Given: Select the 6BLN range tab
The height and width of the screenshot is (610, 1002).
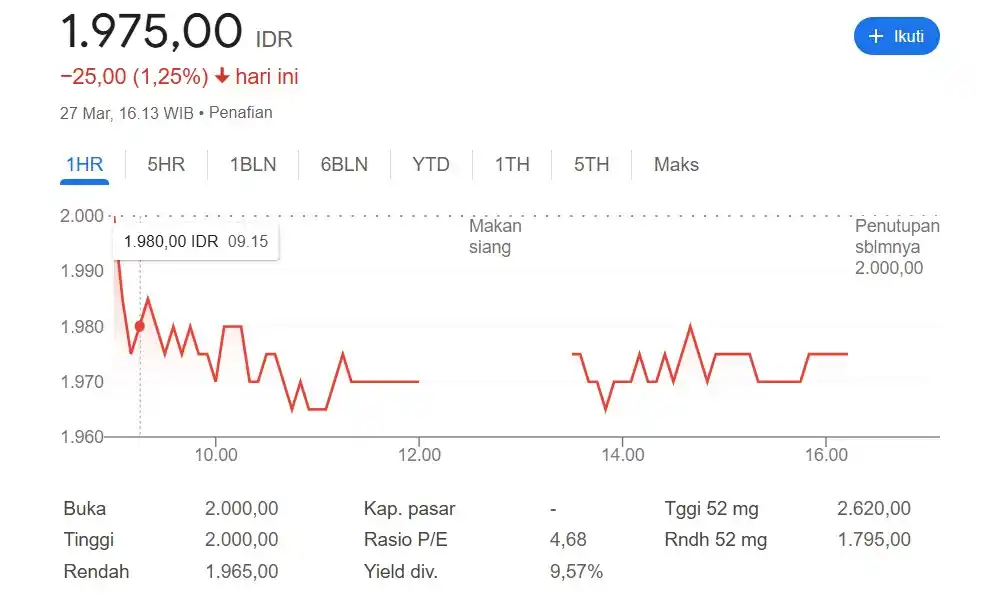Looking at the screenshot, I should [344, 165].
